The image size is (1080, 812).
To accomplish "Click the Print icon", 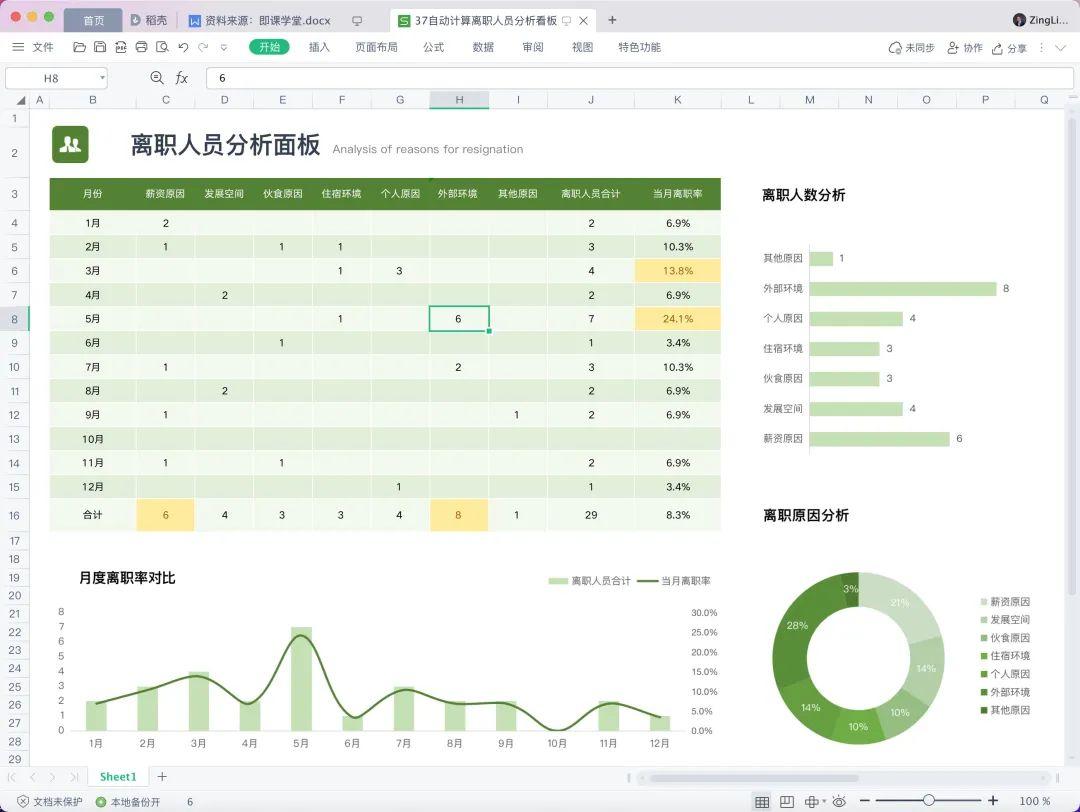I will pos(141,47).
